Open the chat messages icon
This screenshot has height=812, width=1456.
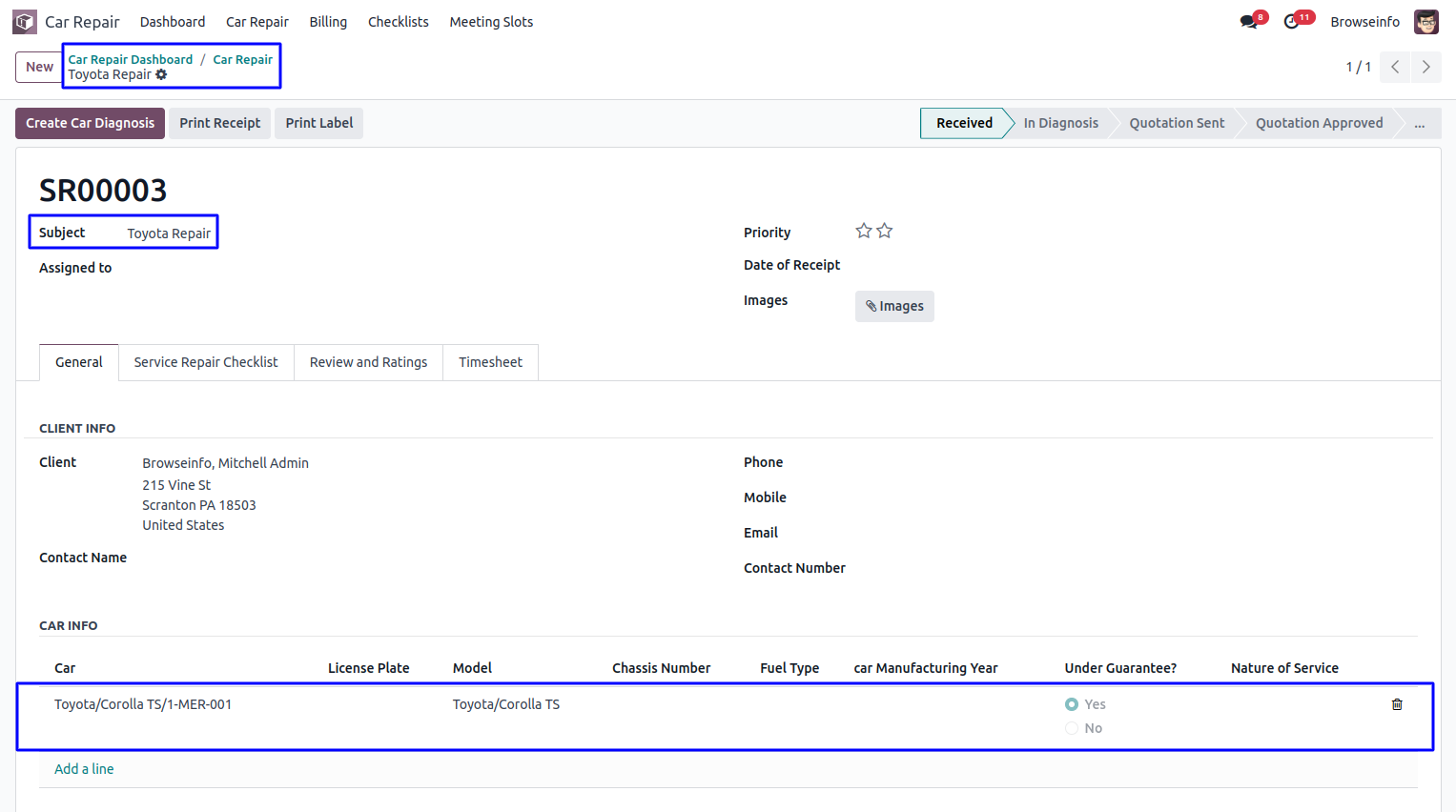1249,22
